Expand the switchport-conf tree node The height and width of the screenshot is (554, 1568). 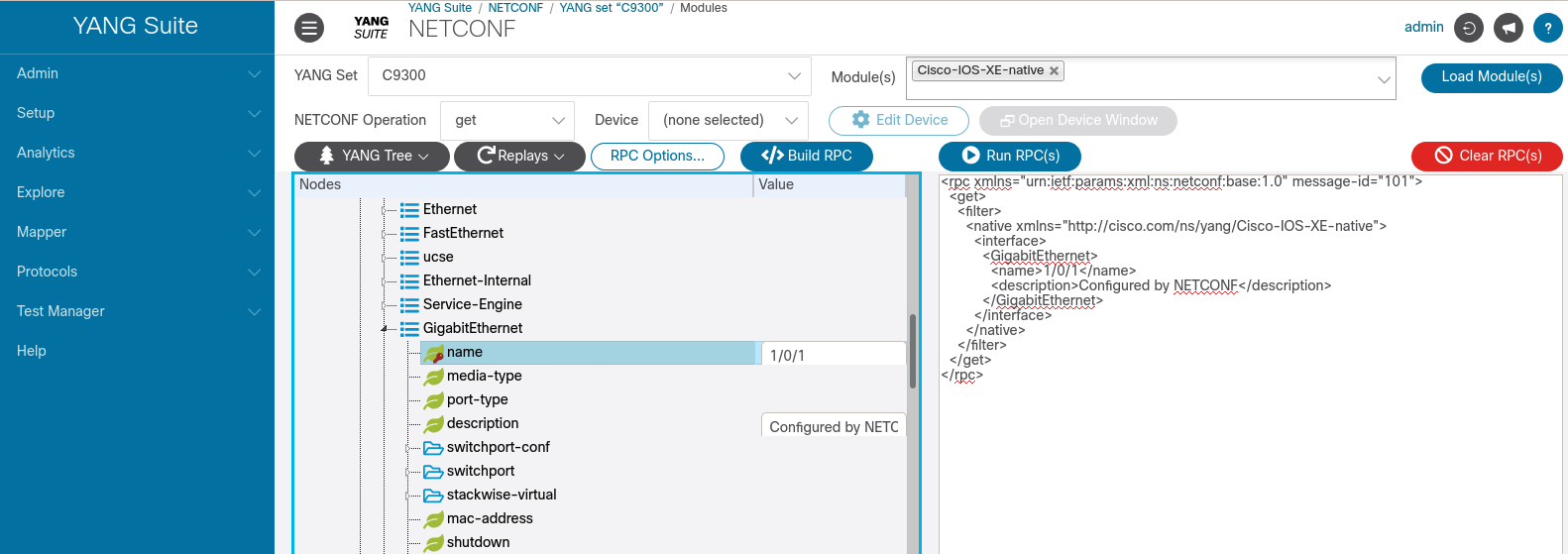pyautogui.click(x=408, y=448)
